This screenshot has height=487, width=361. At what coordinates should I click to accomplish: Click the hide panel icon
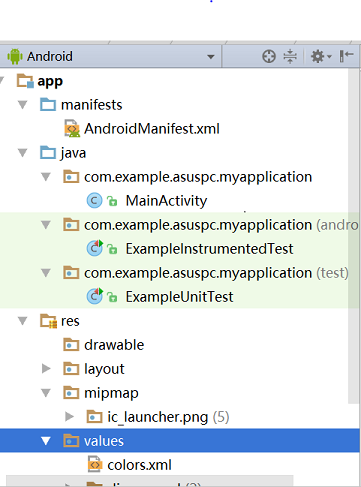tap(347, 56)
